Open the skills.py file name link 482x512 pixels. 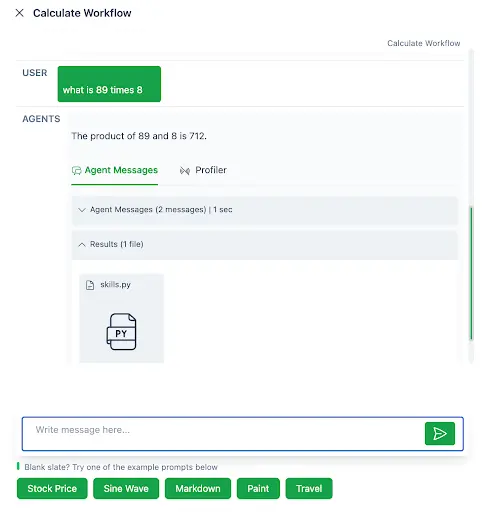115,285
